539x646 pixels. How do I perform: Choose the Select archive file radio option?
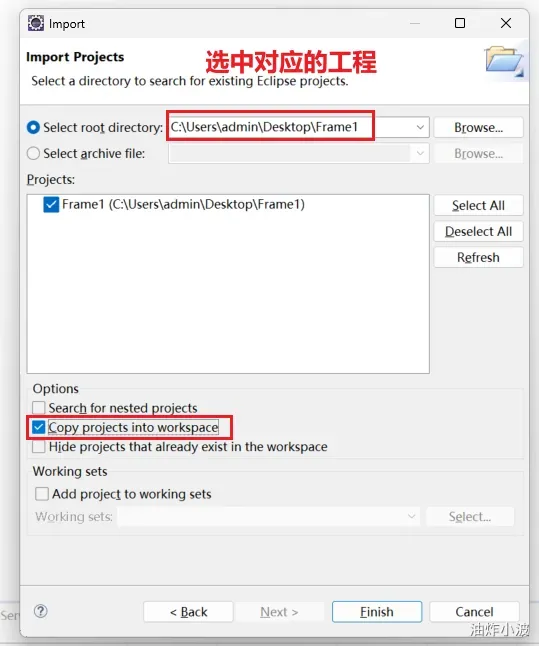click(x=33, y=153)
